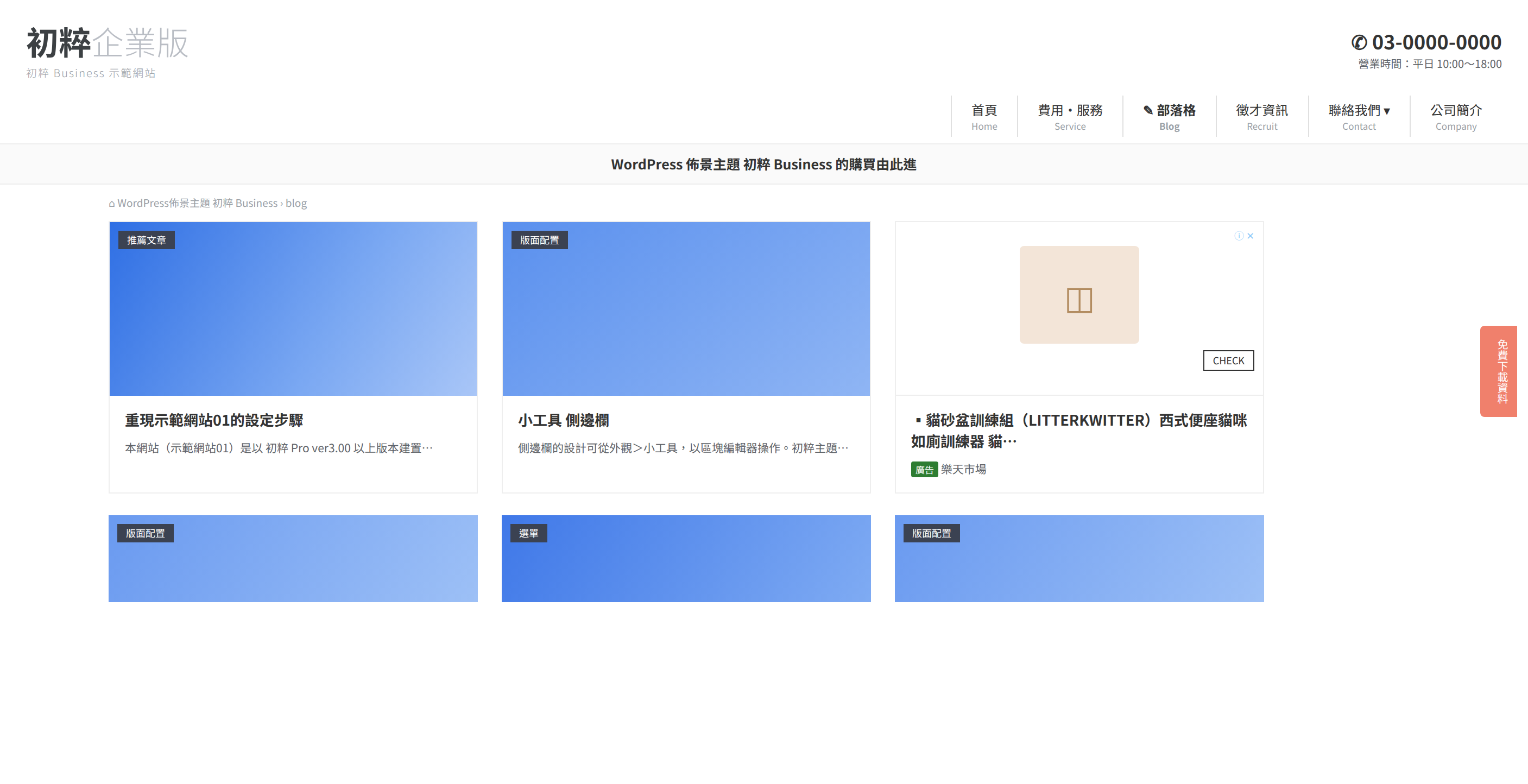Click the 樂天市場 advertiser name

point(963,469)
